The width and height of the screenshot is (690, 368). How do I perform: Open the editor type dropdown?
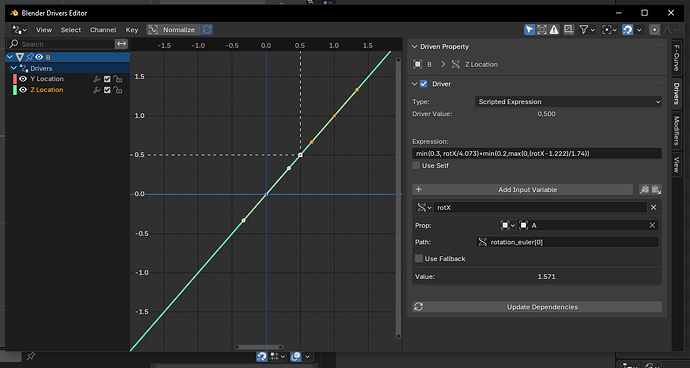click(19, 30)
